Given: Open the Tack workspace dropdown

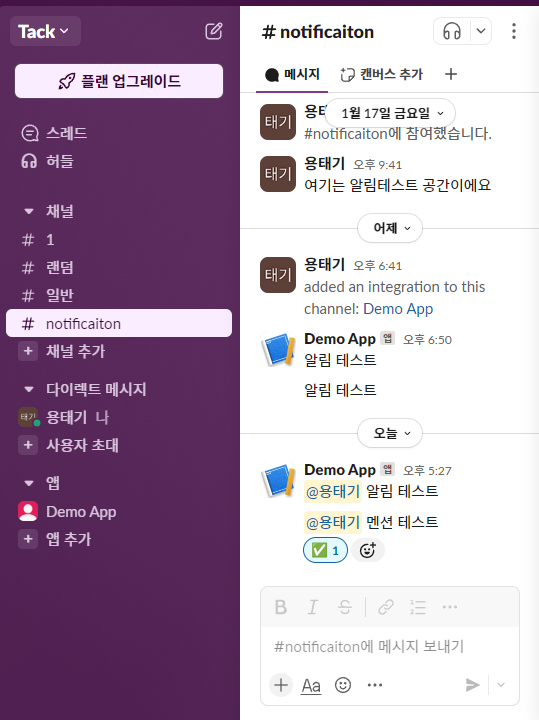Looking at the screenshot, I should tap(45, 31).
